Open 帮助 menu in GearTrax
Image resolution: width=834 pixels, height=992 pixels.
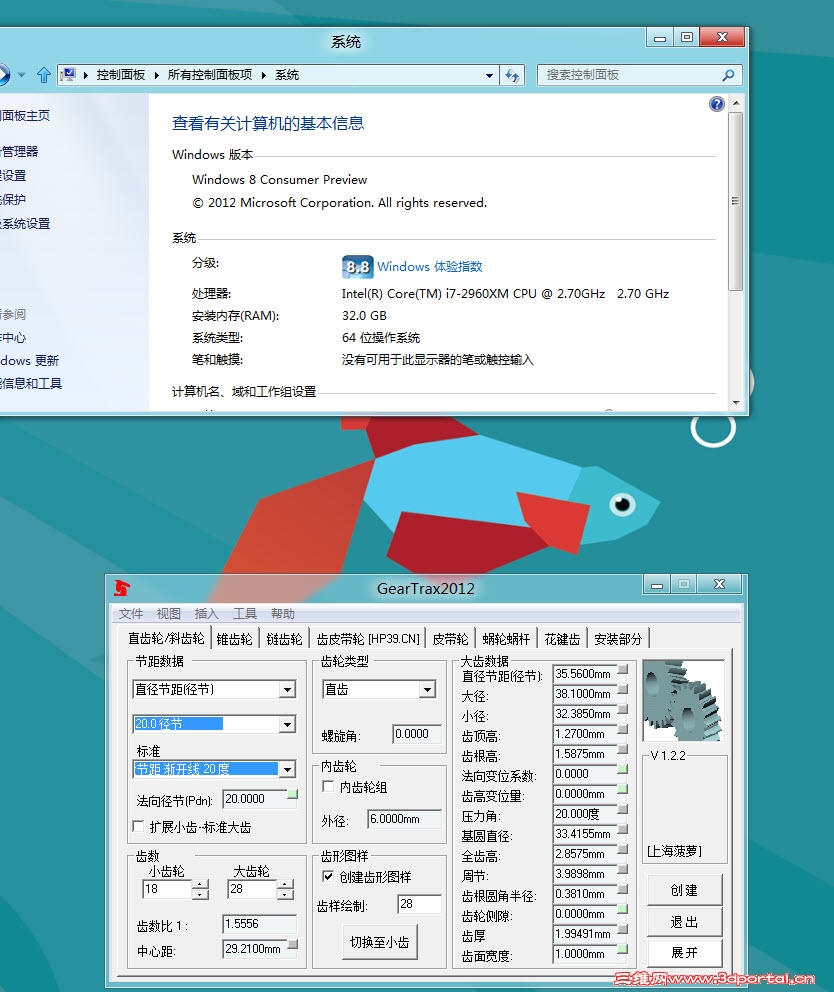click(x=283, y=614)
